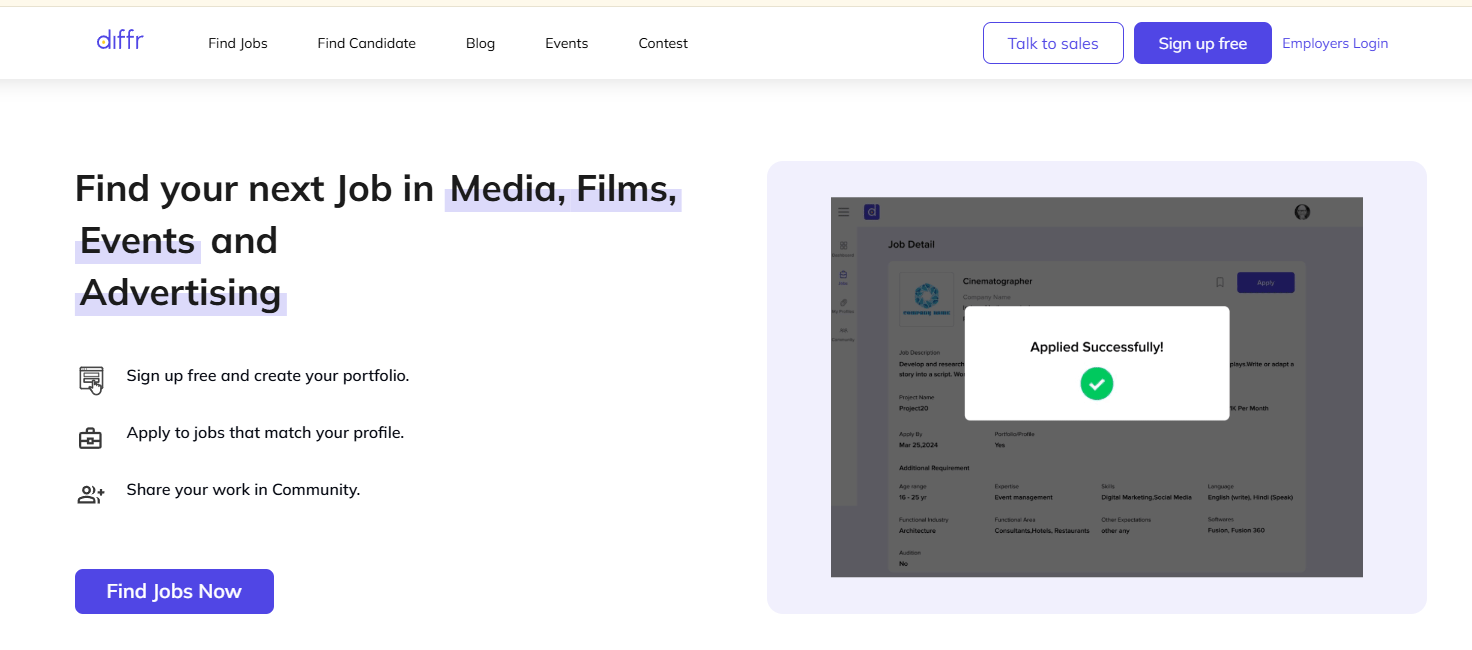This screenshot has height=650, width=1472.
Task: Click the user avatar in the preview header
Action: click(x=1302, y=211)
